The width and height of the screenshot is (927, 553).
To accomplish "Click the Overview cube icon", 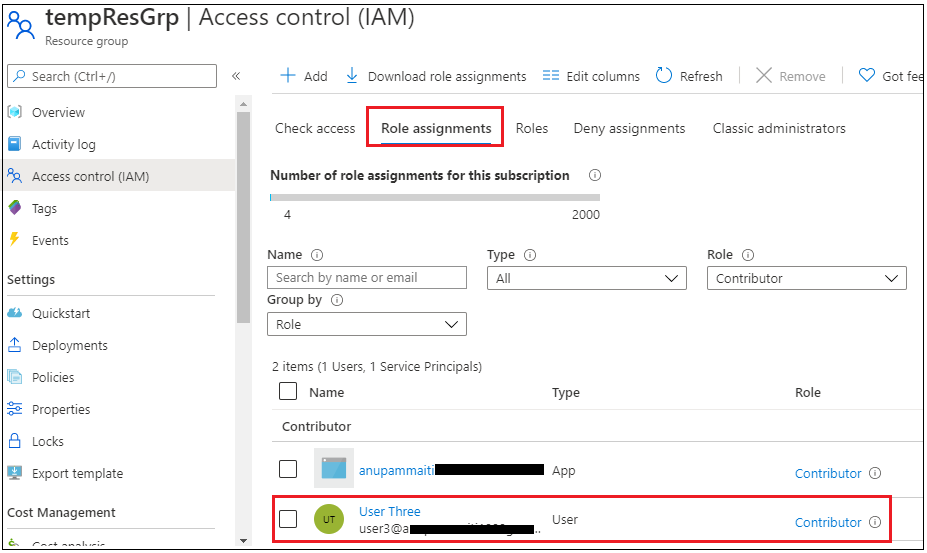I will click(x=15, y=112).
